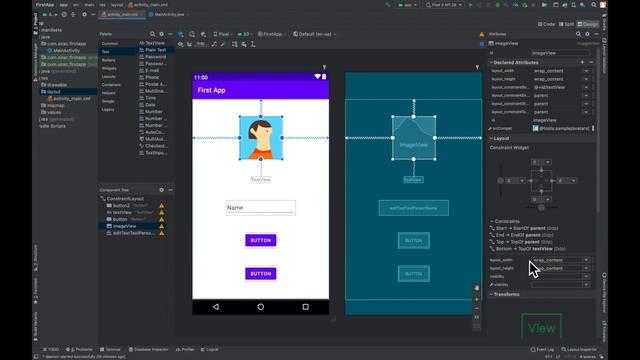Open Attributes panel settings gear
The height and width of the screenshot is (360, 640).
[587, 34]
